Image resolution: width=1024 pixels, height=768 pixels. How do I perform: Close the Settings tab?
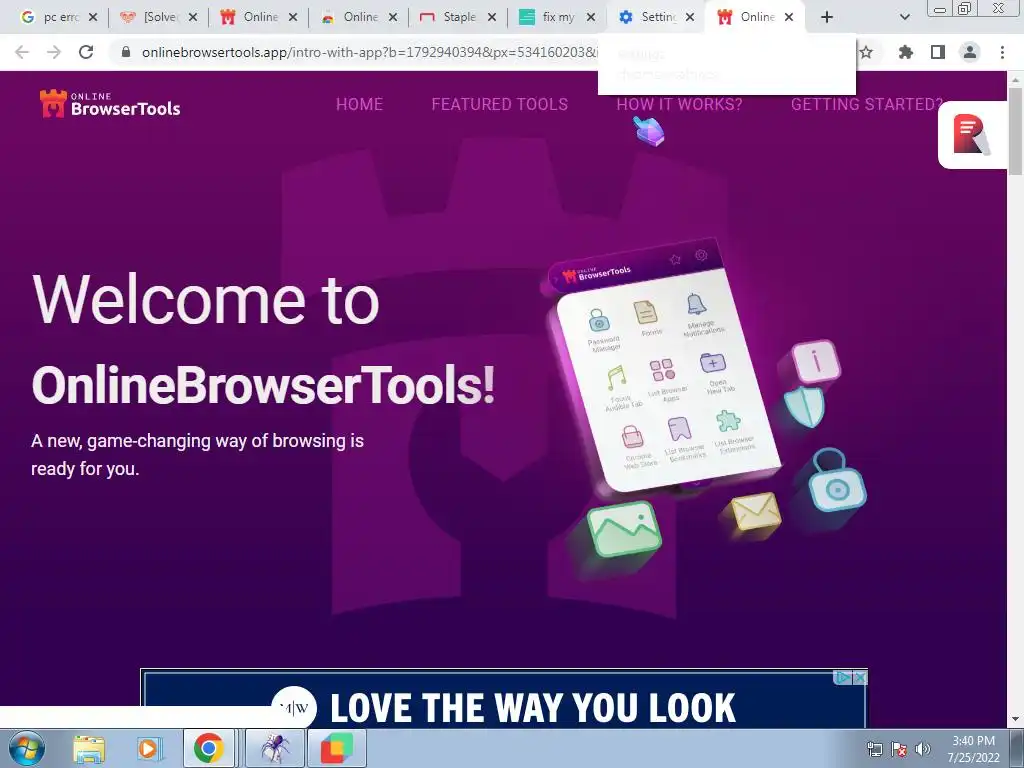[690, 18]
